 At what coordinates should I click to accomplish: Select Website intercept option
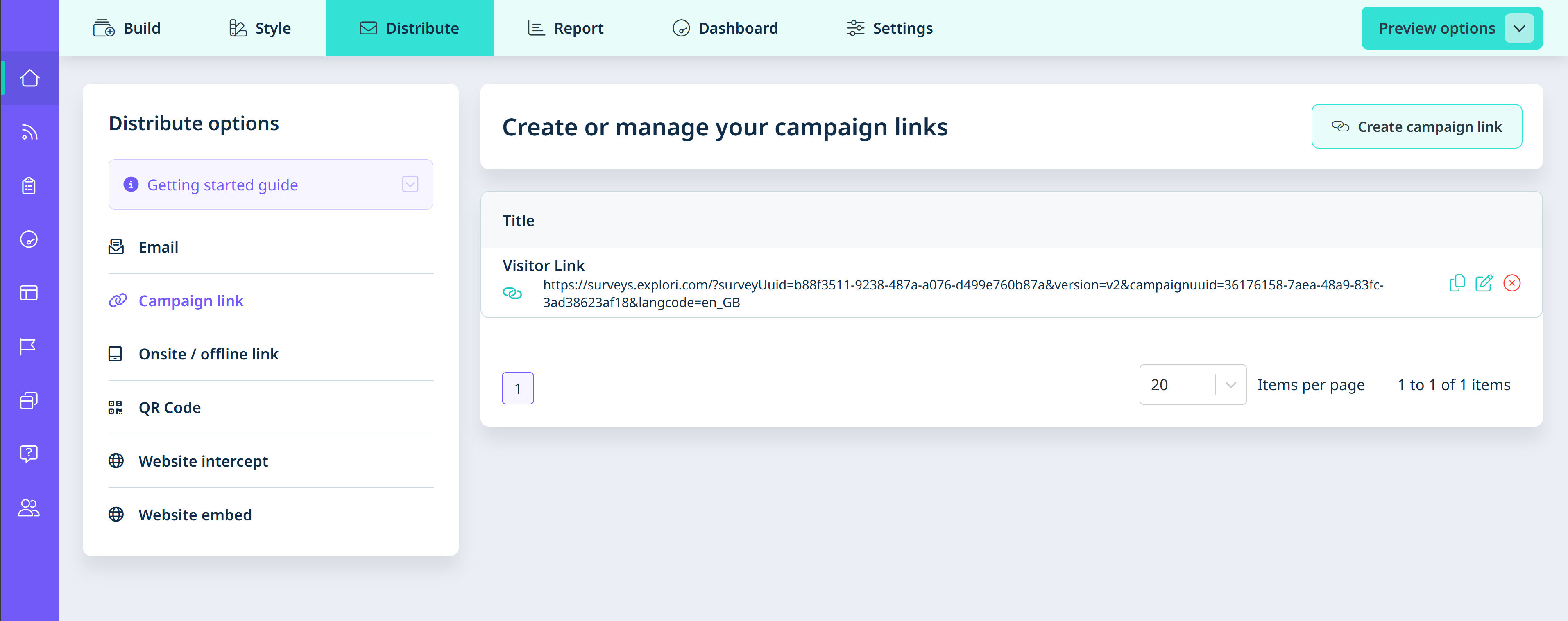(203, 461)
